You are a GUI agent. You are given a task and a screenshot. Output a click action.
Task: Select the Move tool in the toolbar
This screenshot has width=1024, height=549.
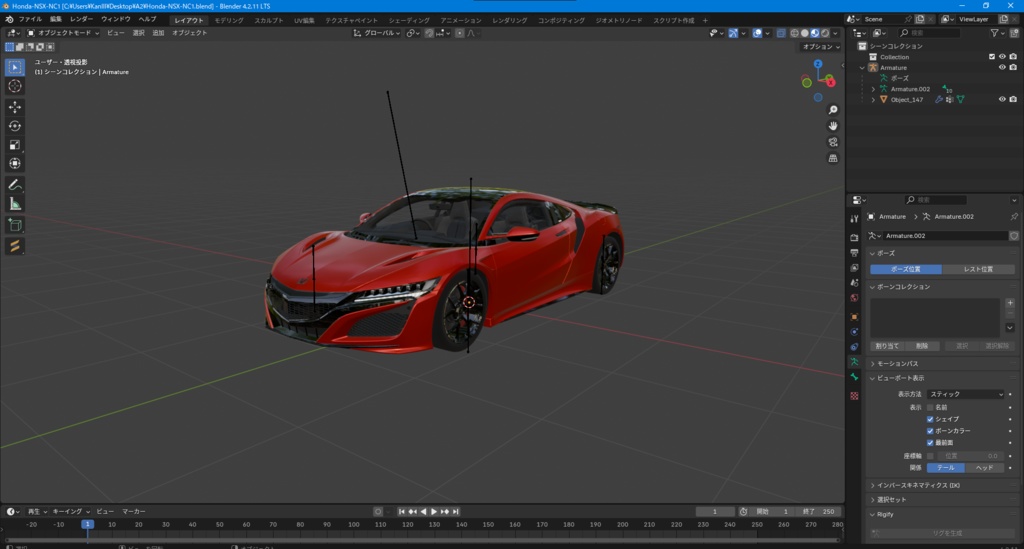point(15,106)
